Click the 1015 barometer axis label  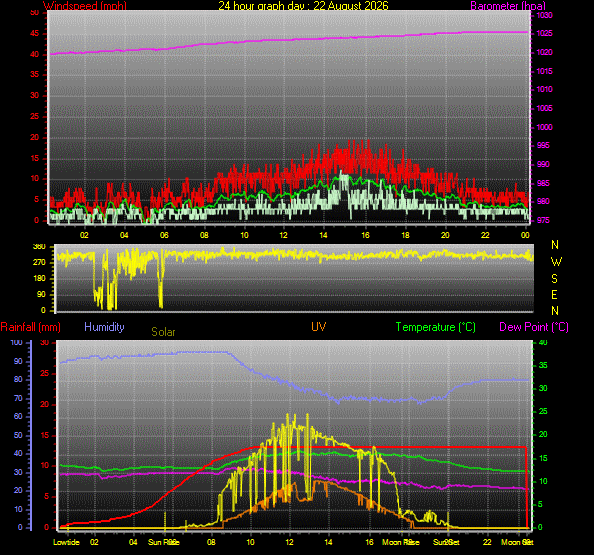(544, 71)
